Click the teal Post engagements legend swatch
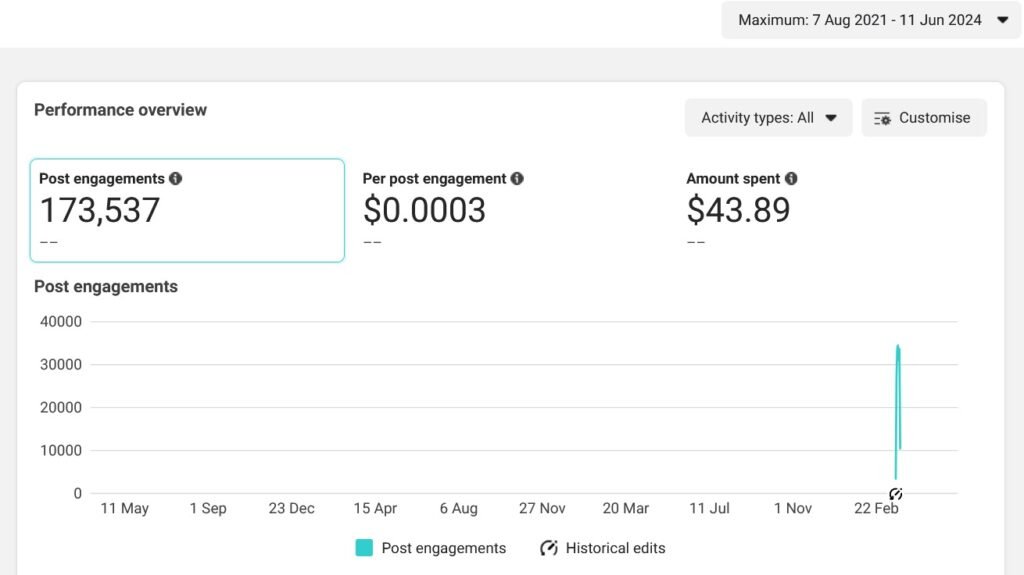The image size is (1024, 575). coord(364,548)
